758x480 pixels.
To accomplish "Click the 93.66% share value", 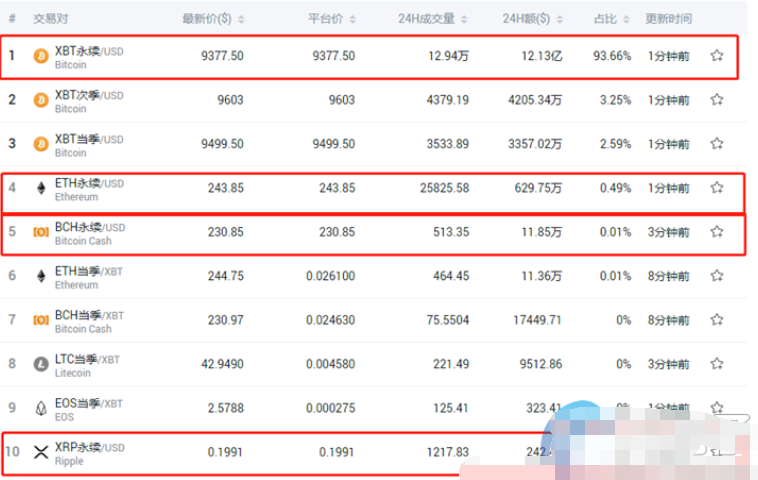I will [x=612, y=56].
